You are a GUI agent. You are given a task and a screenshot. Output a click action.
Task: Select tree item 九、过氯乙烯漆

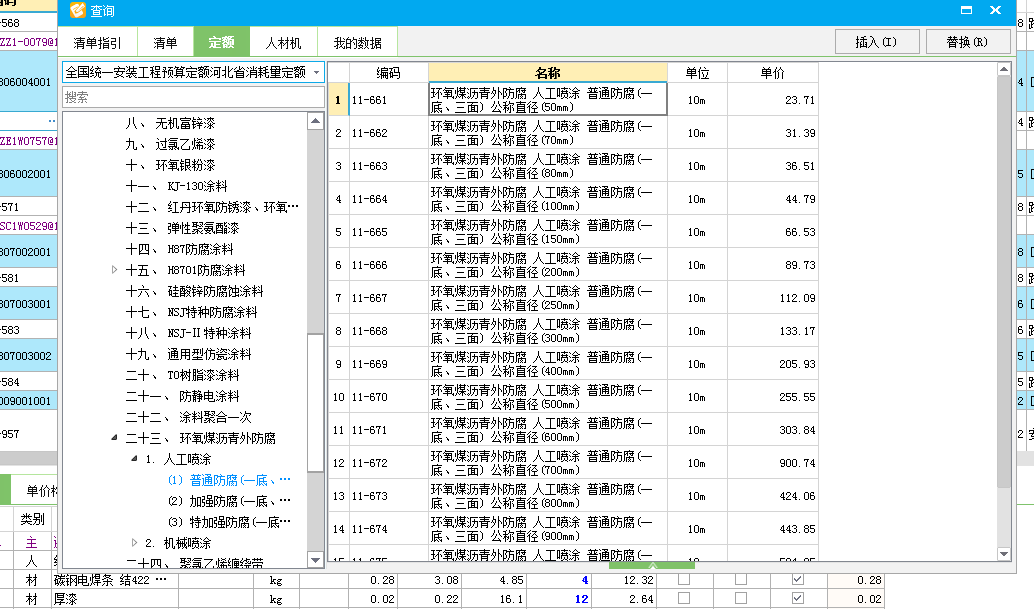pyautogui.click(x=170, y=144)
